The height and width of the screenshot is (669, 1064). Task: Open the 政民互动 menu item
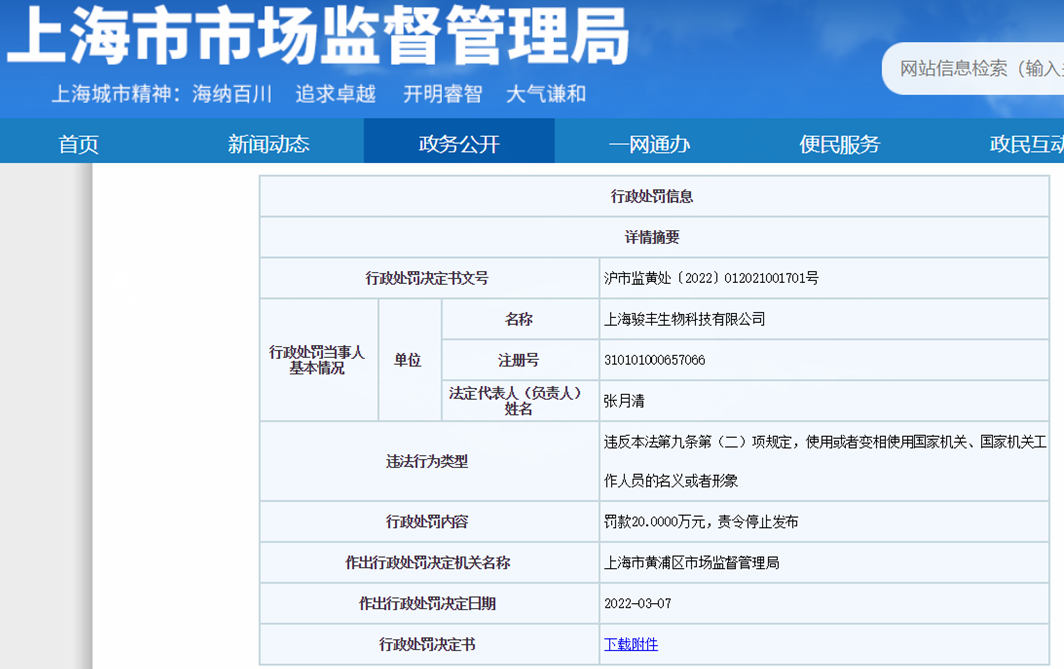(1020, 143)
